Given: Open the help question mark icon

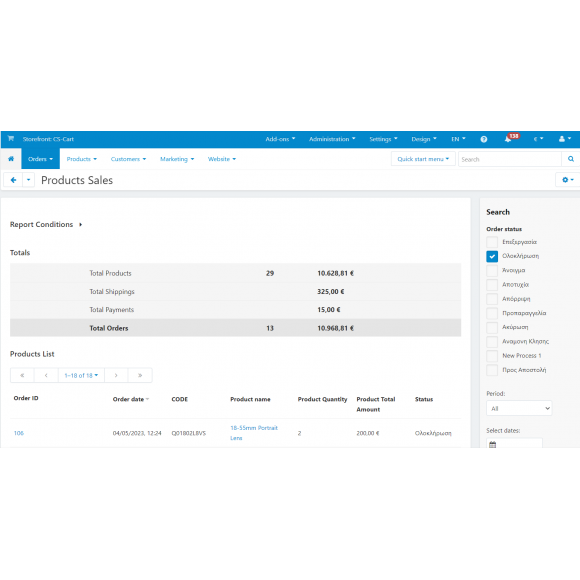Looking at the screenshot, I should [x=483, y=139].
